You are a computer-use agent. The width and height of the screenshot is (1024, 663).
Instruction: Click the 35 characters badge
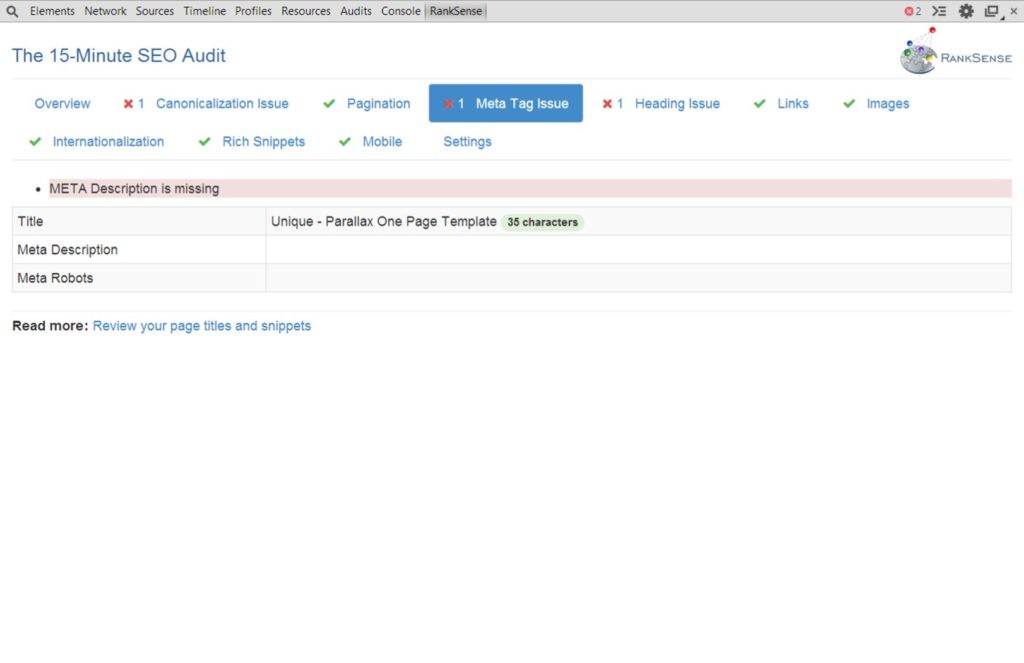pos(543,222)
